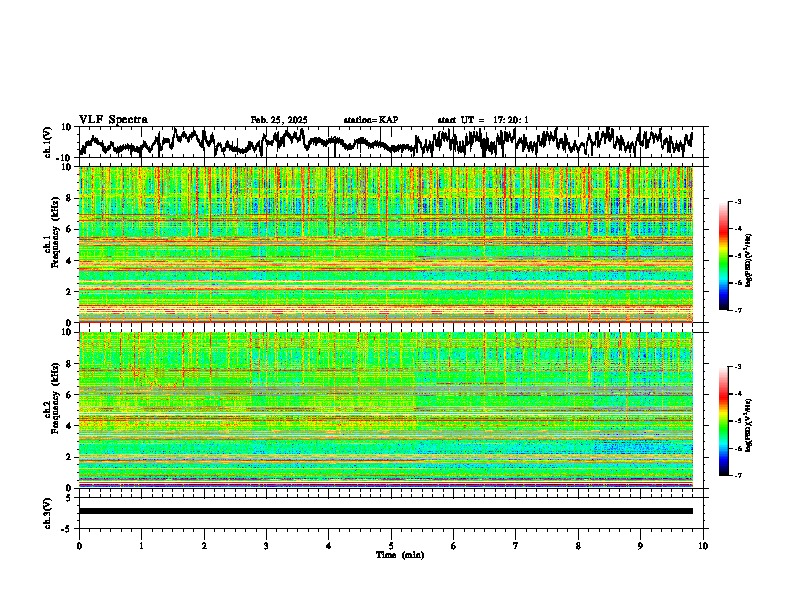Image resolution: width=792 pixels, height=612 pixels.
Task: Click the 'Time (min)' x-axis label
Action: (x=400, y=555)
